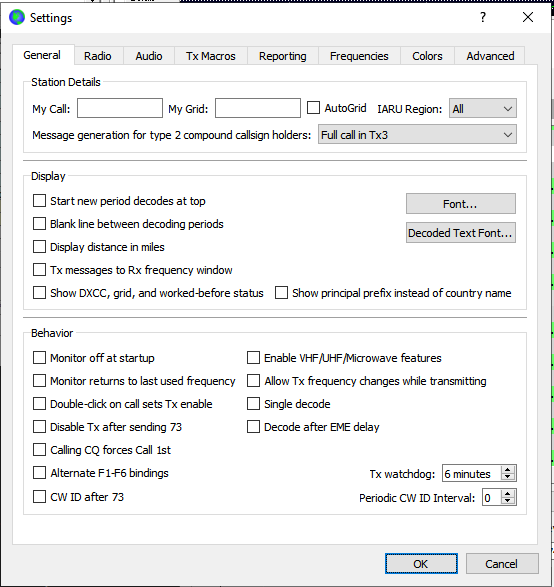Click the My Call input field
Screen dimensions: 554x587
point(120,108)
